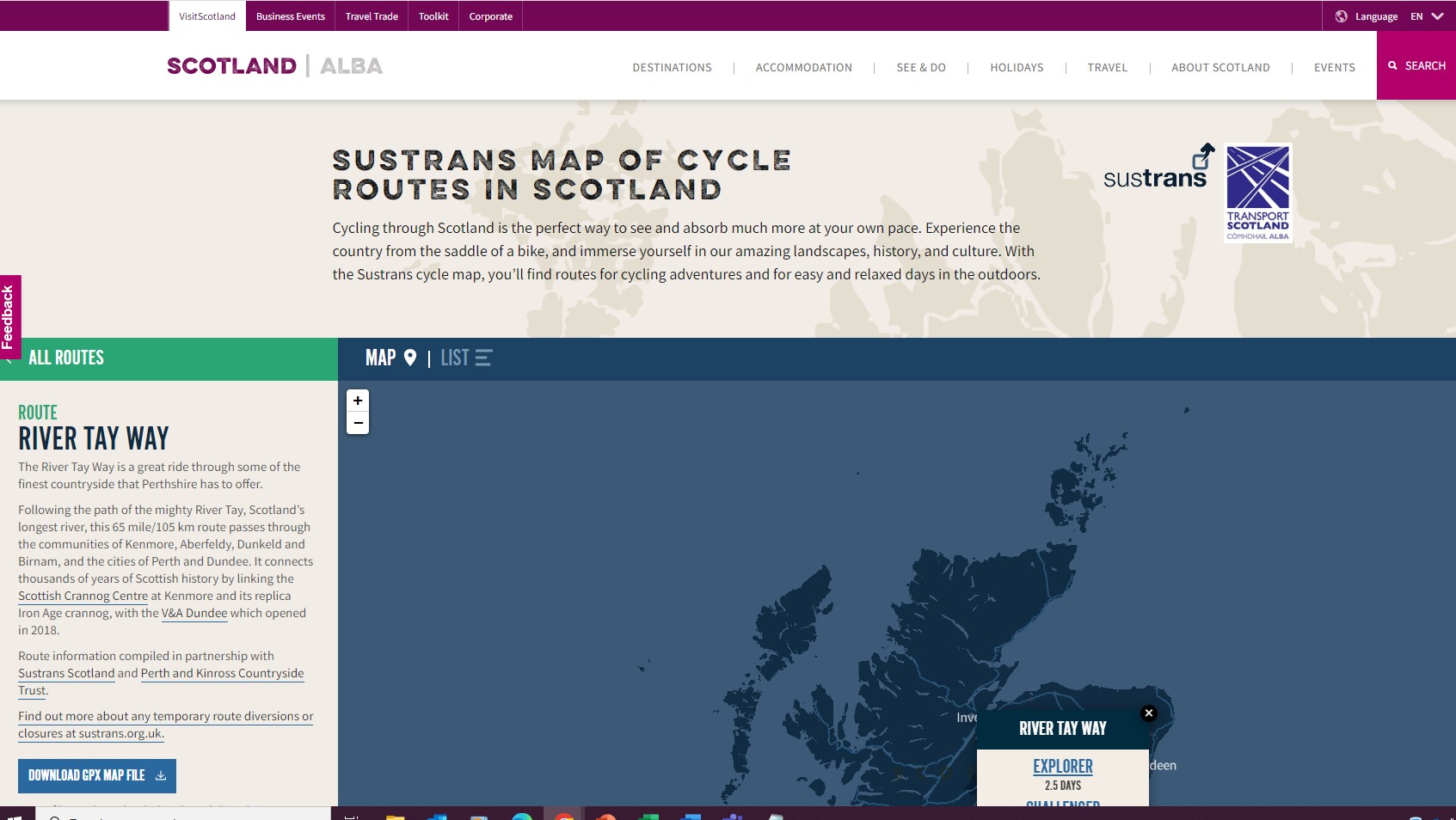Close the River Tay Way popup
Screen dimensions: 1456x820
coord(1148,713)
